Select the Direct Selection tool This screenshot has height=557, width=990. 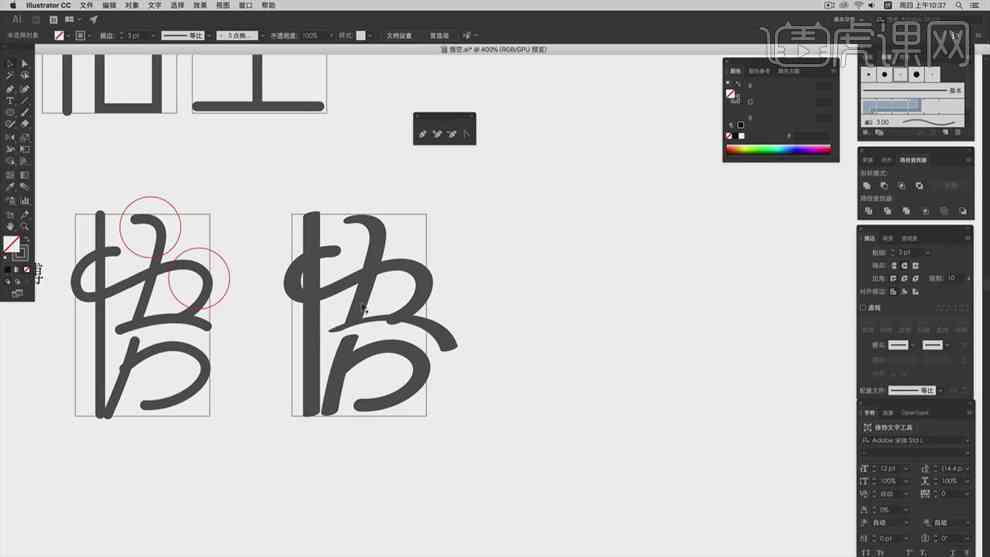(x=25, y=63)
